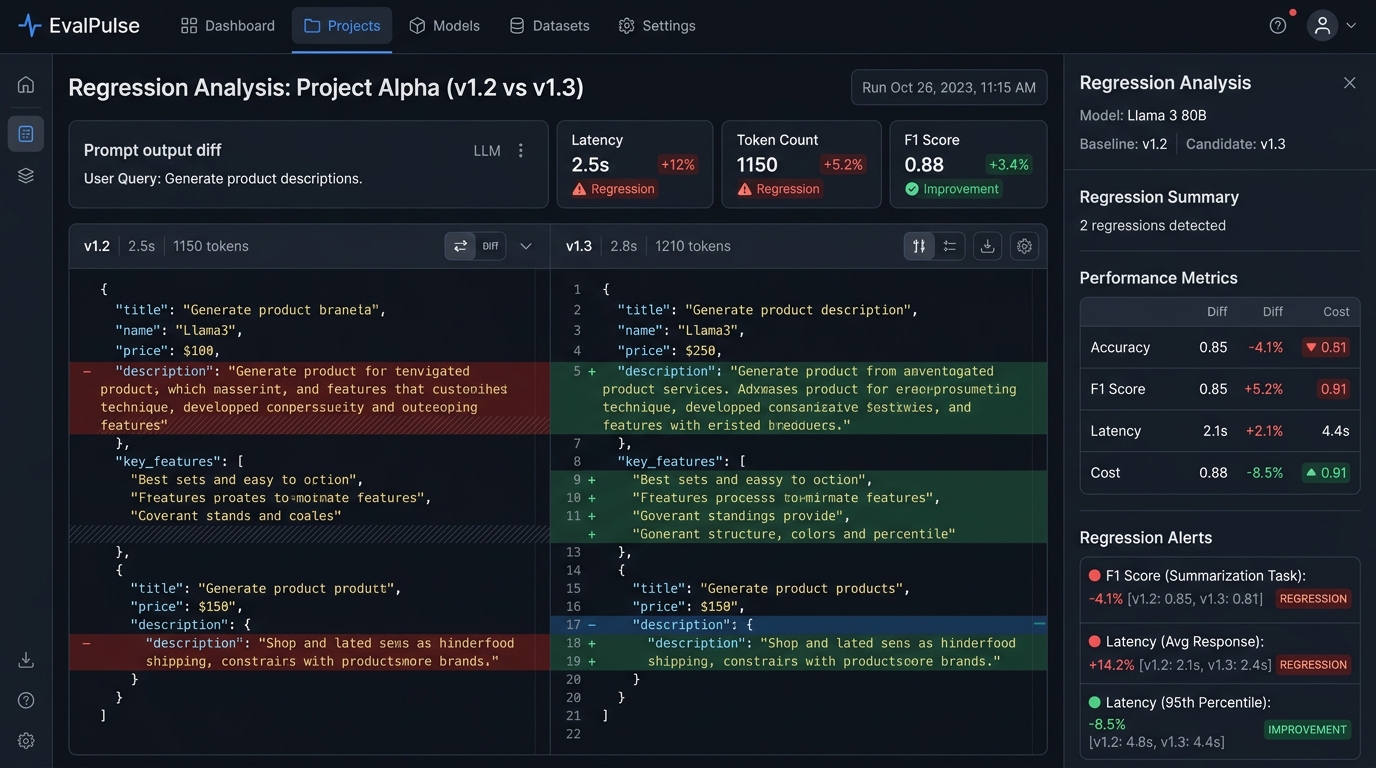Open the sidebar settings gear
The image size is (1376, 768).
click(x=26, y=741)
